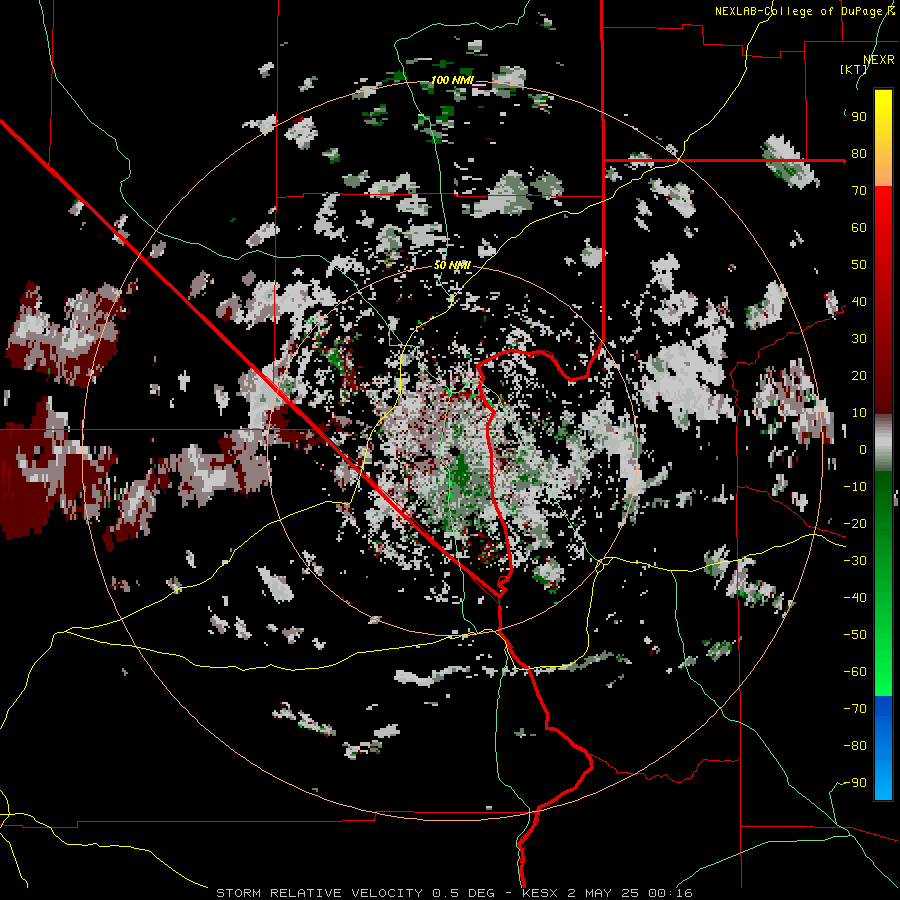Click the -10 value on the velocity scale
This screenshot has height=900, width=900.
855,487
